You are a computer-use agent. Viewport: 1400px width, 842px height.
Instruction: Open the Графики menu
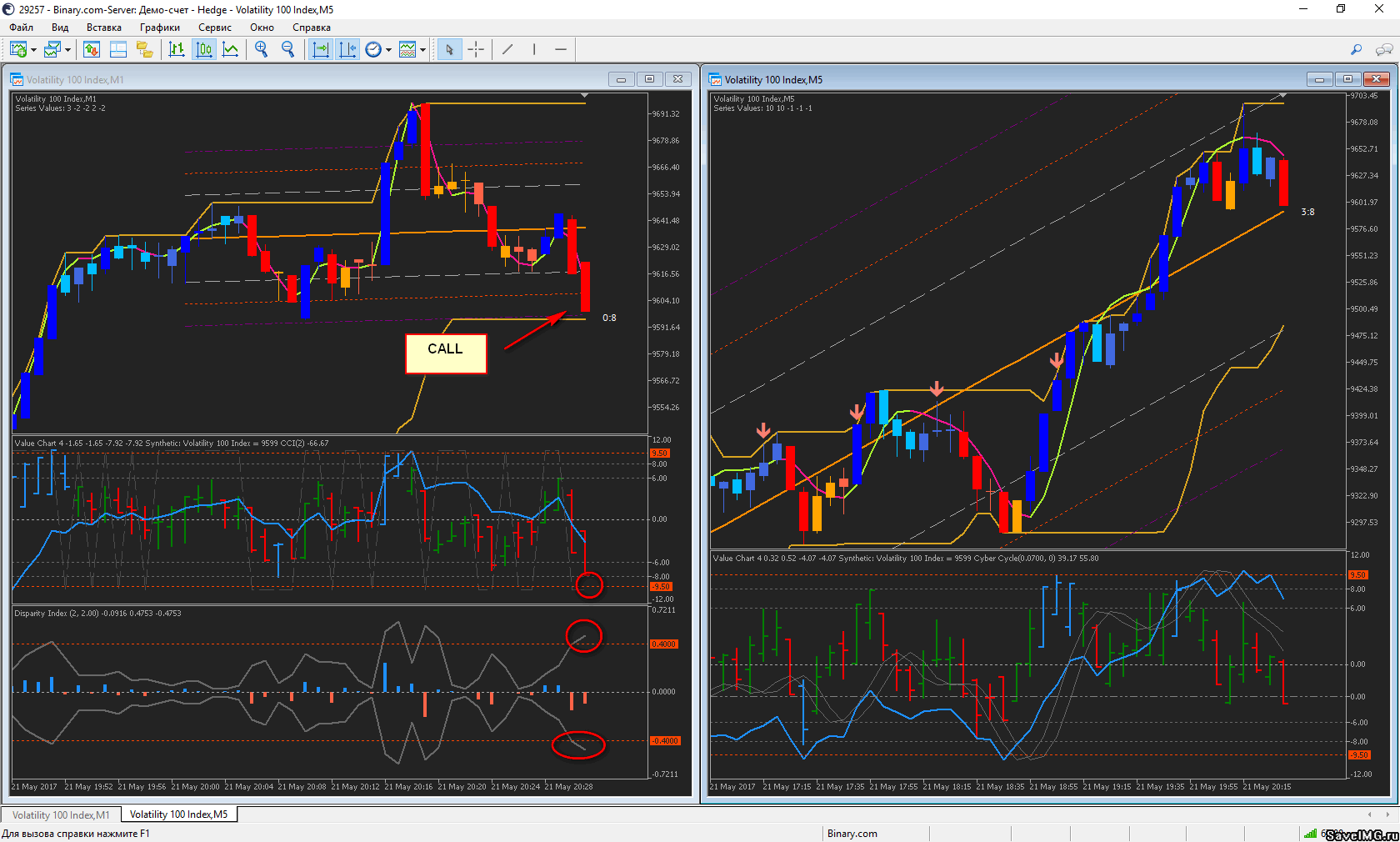coord(159,28)
